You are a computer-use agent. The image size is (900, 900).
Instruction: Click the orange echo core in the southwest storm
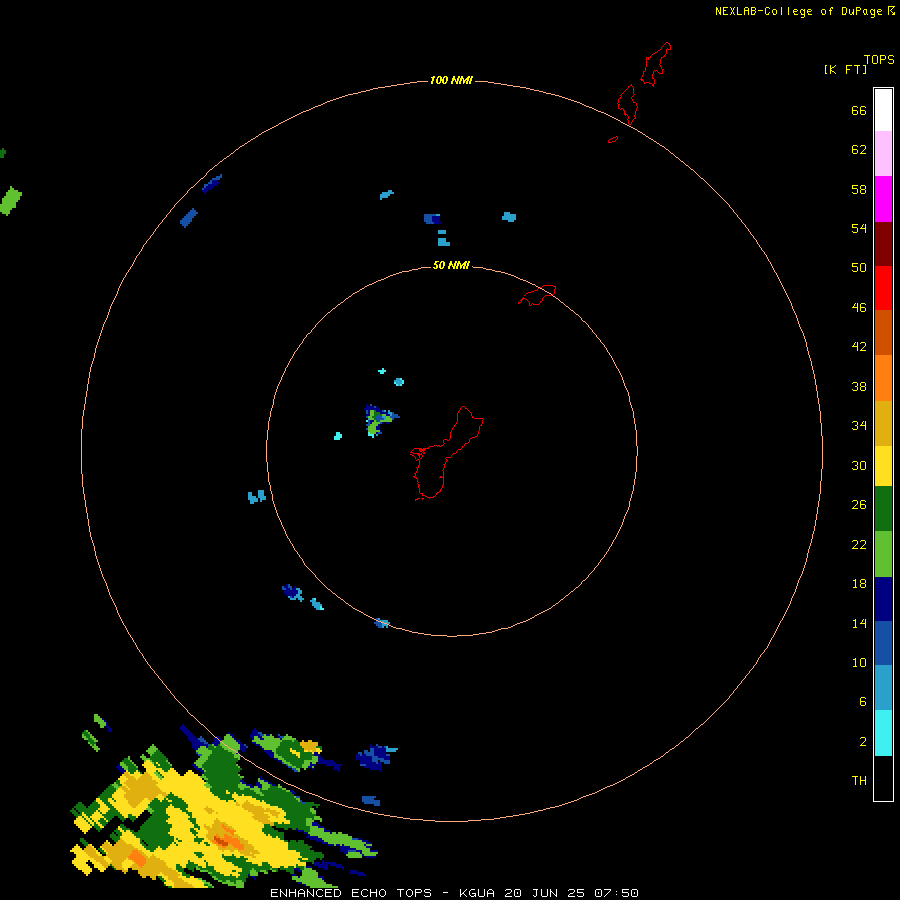(x=230, y=837)
